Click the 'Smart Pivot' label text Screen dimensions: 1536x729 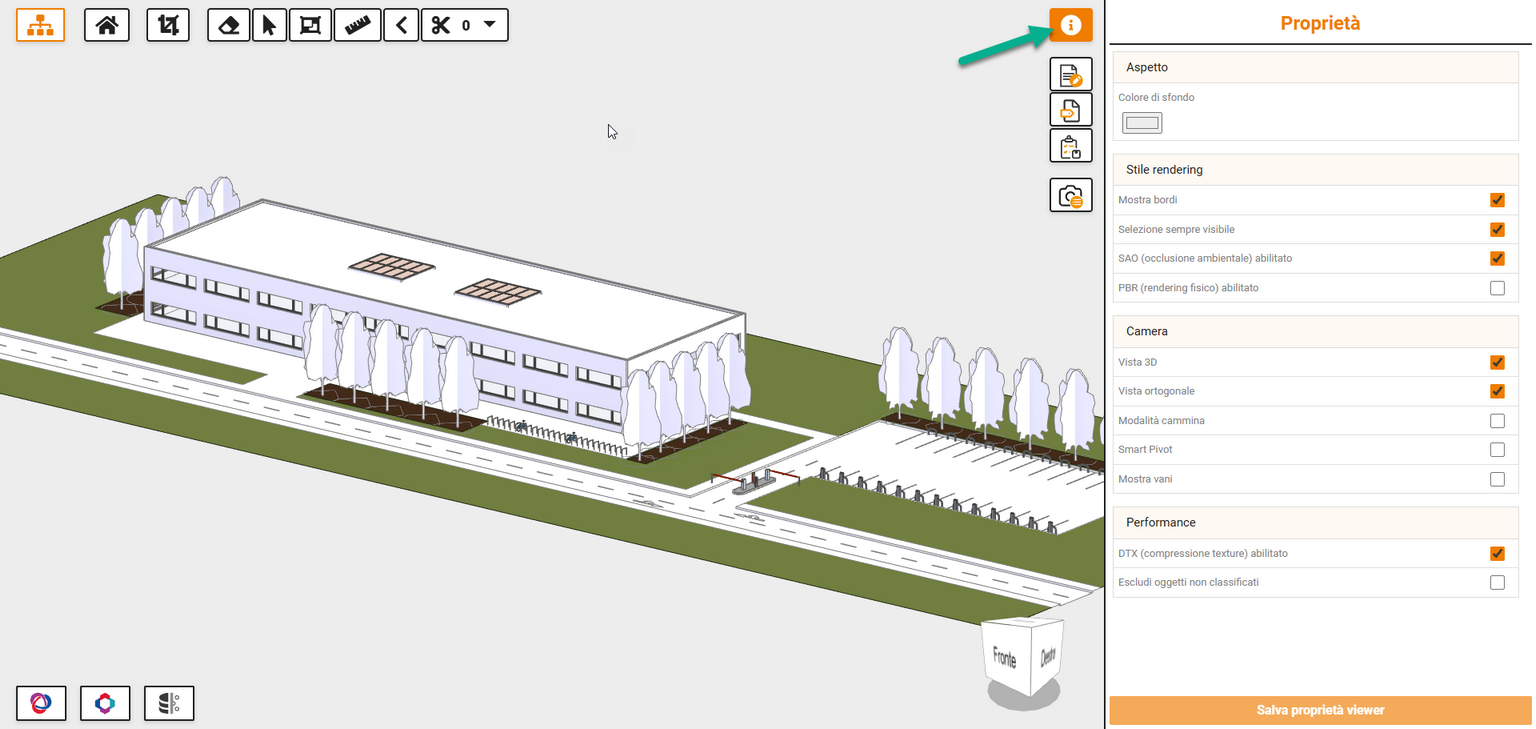pyautogui.click(x=1146, y=450)
